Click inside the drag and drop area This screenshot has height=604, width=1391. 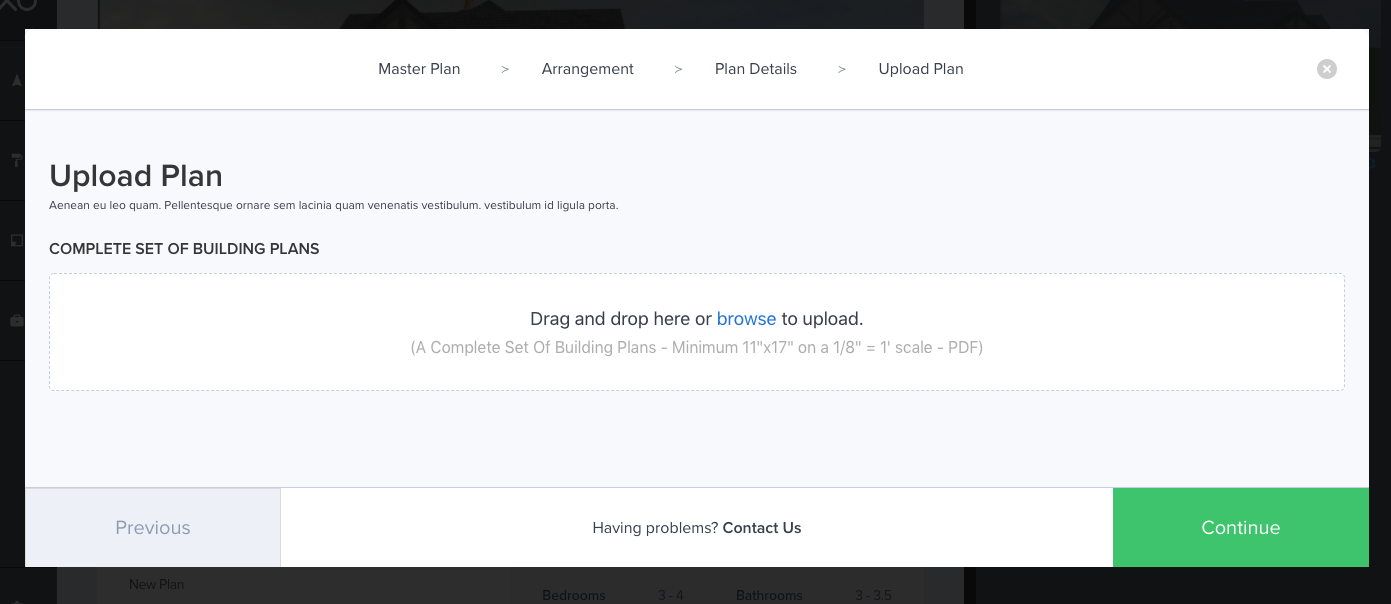[x=697, y=332]
